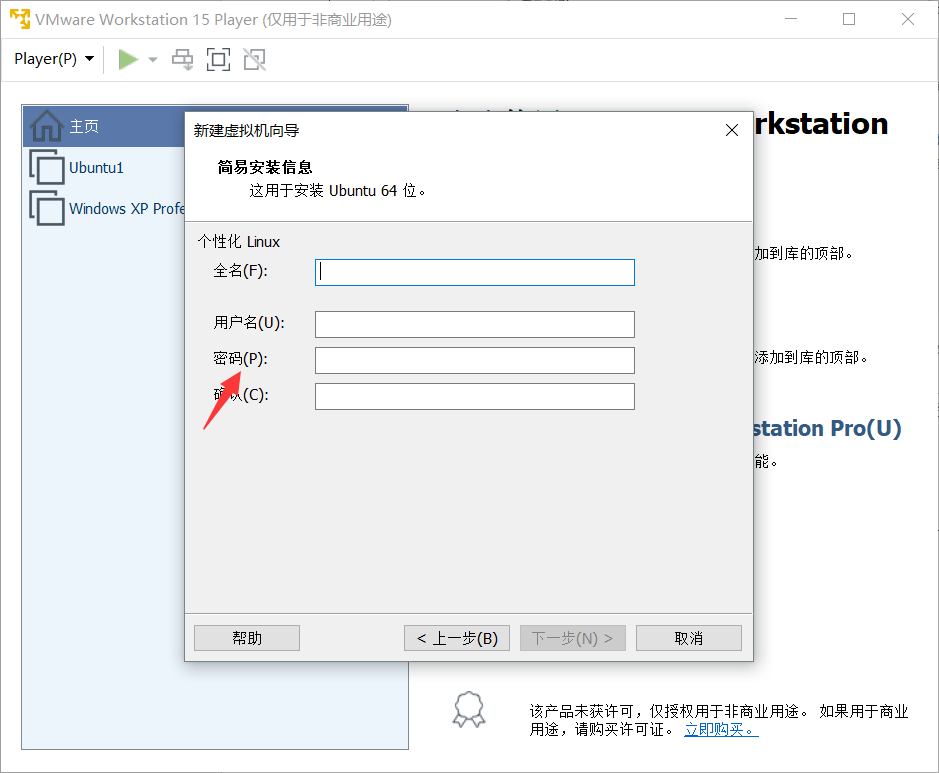
Task: Focus the confirm password (确认) field
Action: click(475, 396)
